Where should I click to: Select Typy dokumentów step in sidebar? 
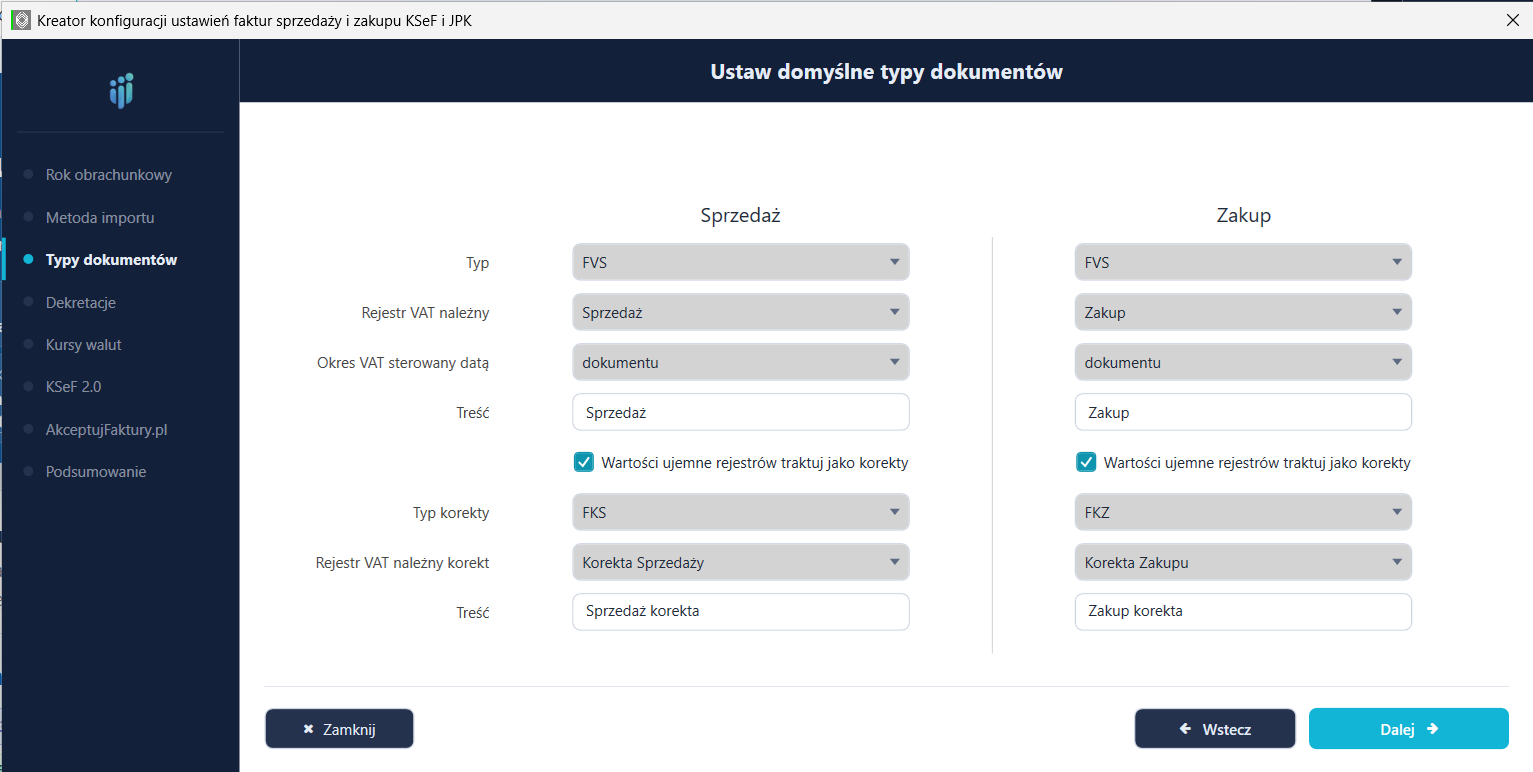point(111,260)
